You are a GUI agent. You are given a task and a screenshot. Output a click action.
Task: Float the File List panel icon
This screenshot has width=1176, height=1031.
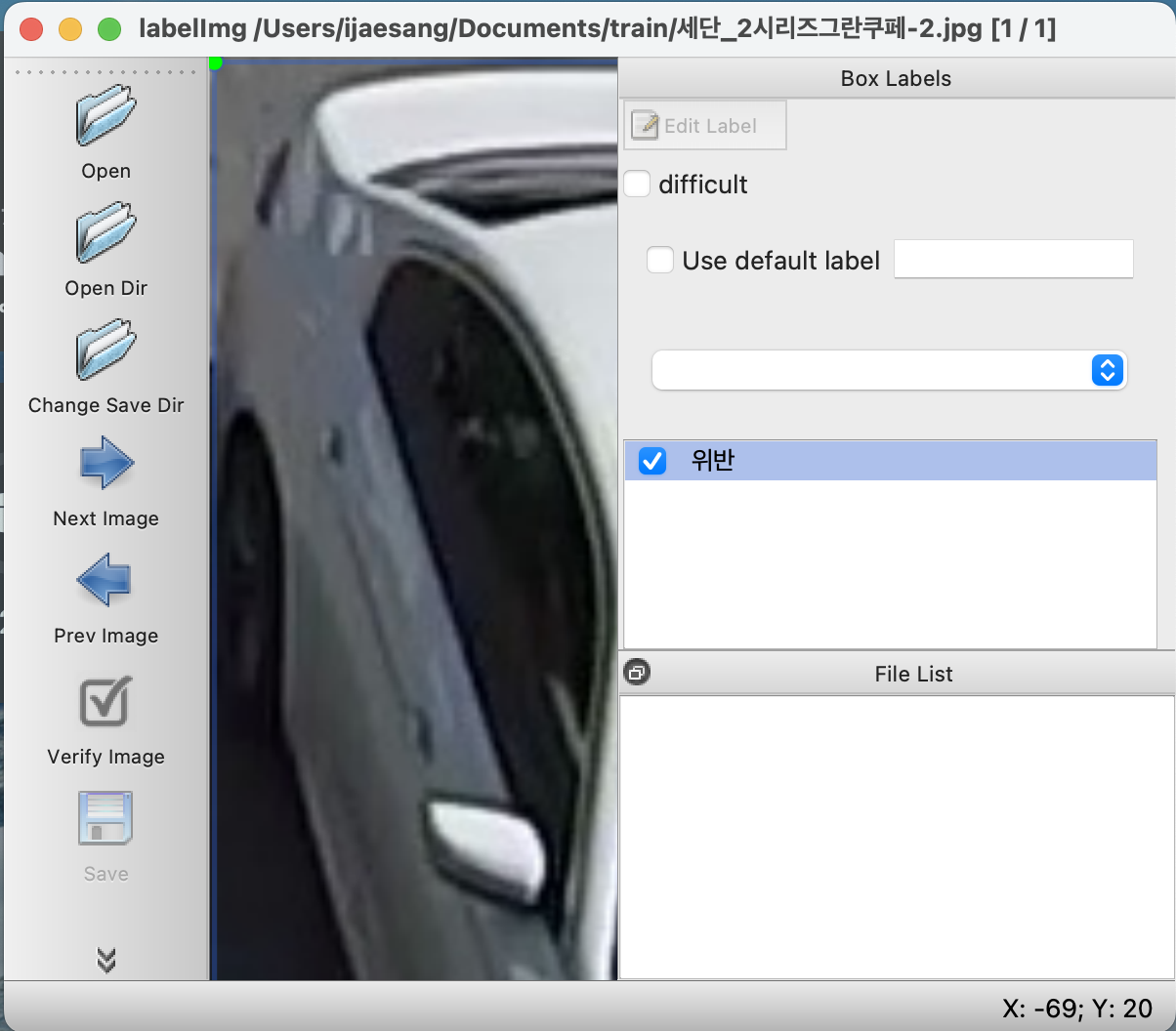[636, 673]
